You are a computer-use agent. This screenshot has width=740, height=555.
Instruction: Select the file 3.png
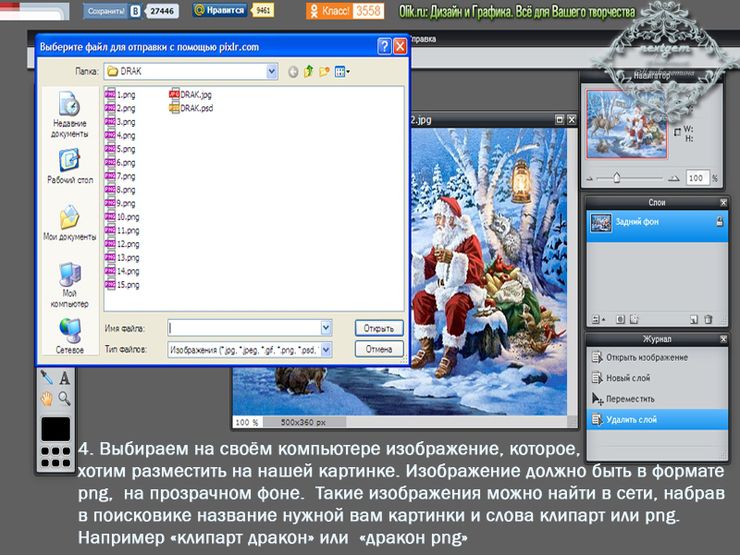tap(120, 122)
